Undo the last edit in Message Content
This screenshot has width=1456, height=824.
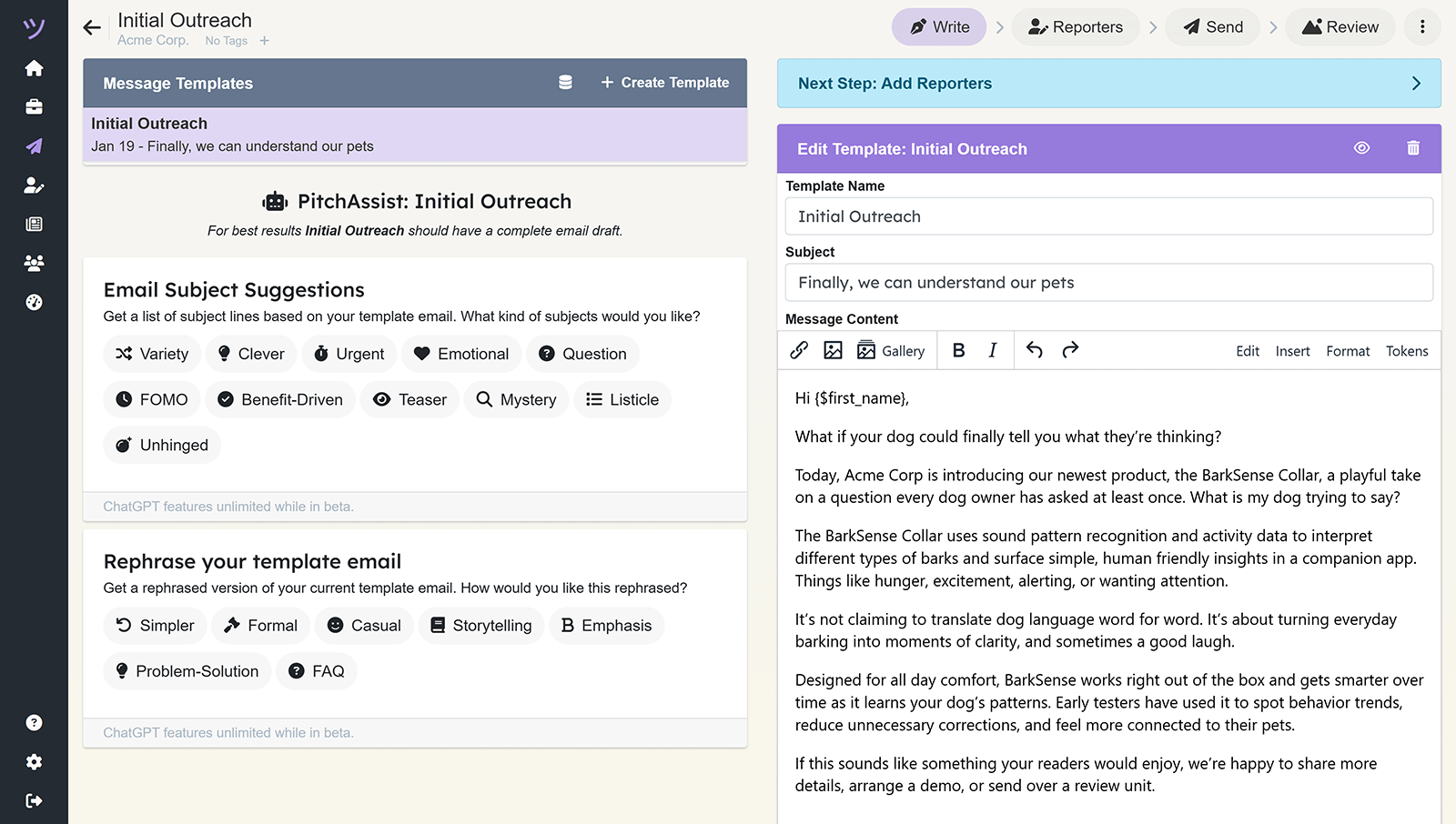click(1034, 349)
